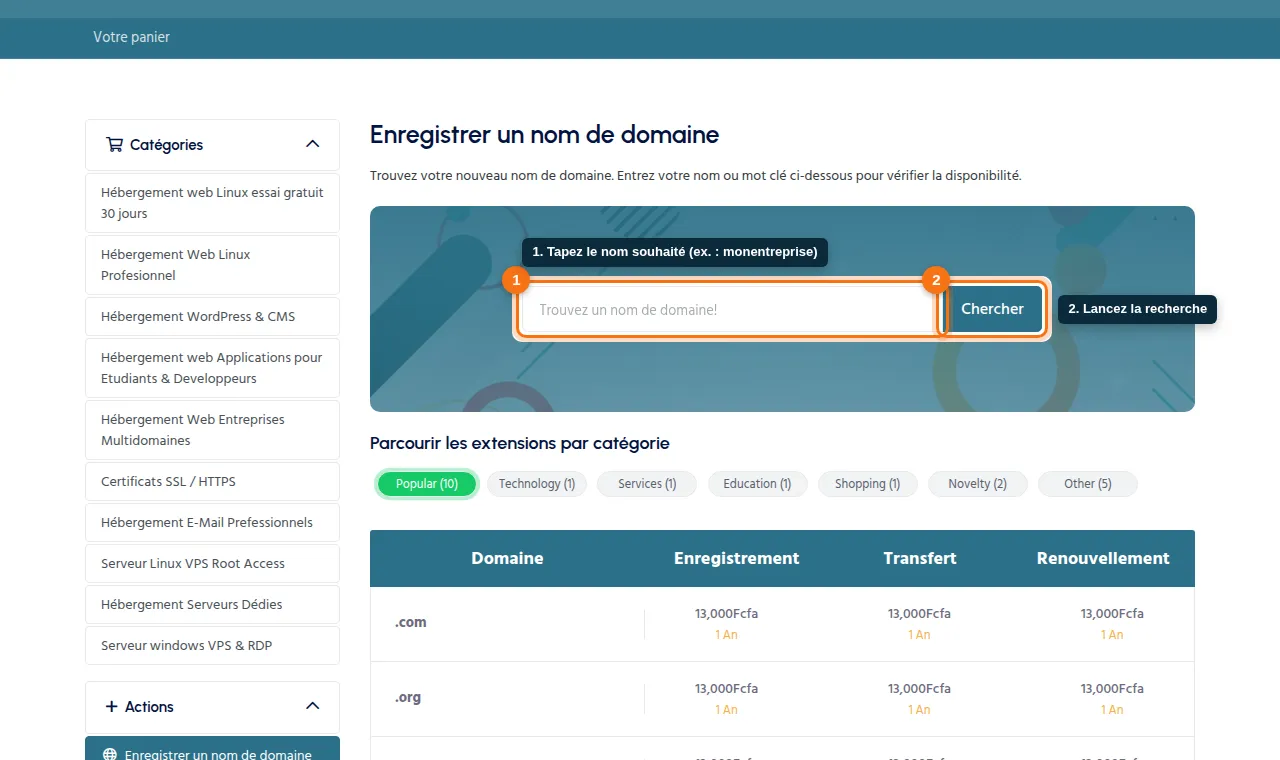Click the shopping cart icon beside Catégories
The width and height of the screenshot is (1280, 760).
114,144
